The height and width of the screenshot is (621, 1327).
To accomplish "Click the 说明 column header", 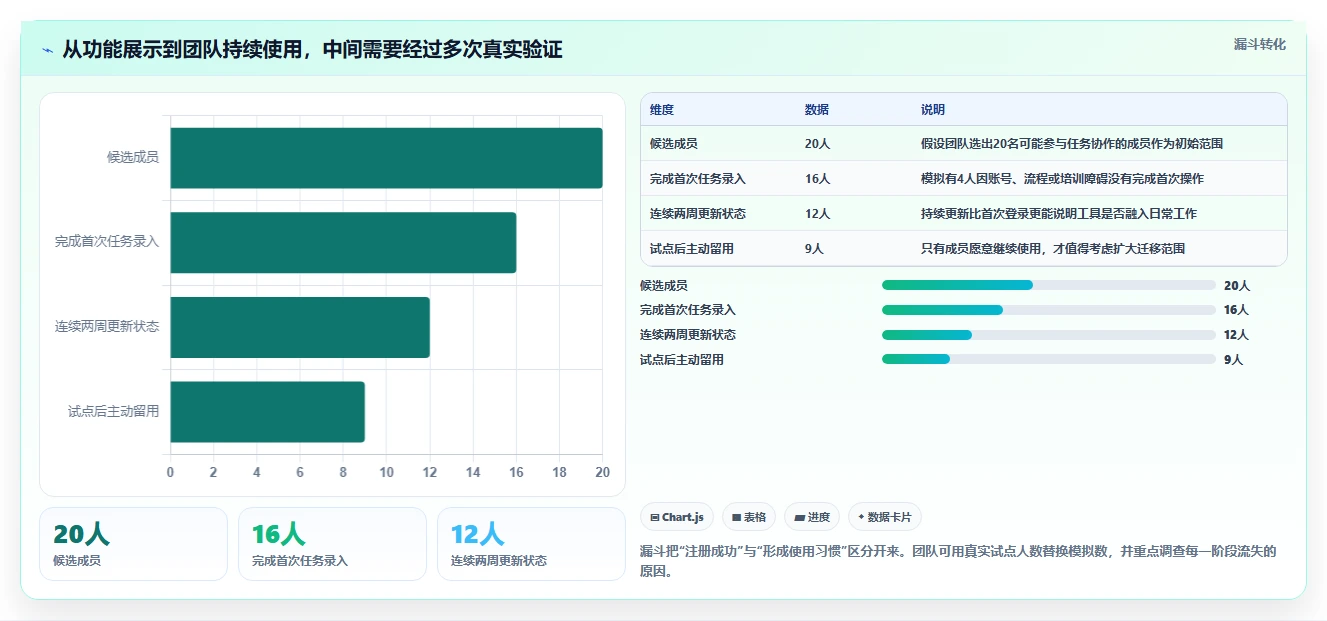I will 933,110.
